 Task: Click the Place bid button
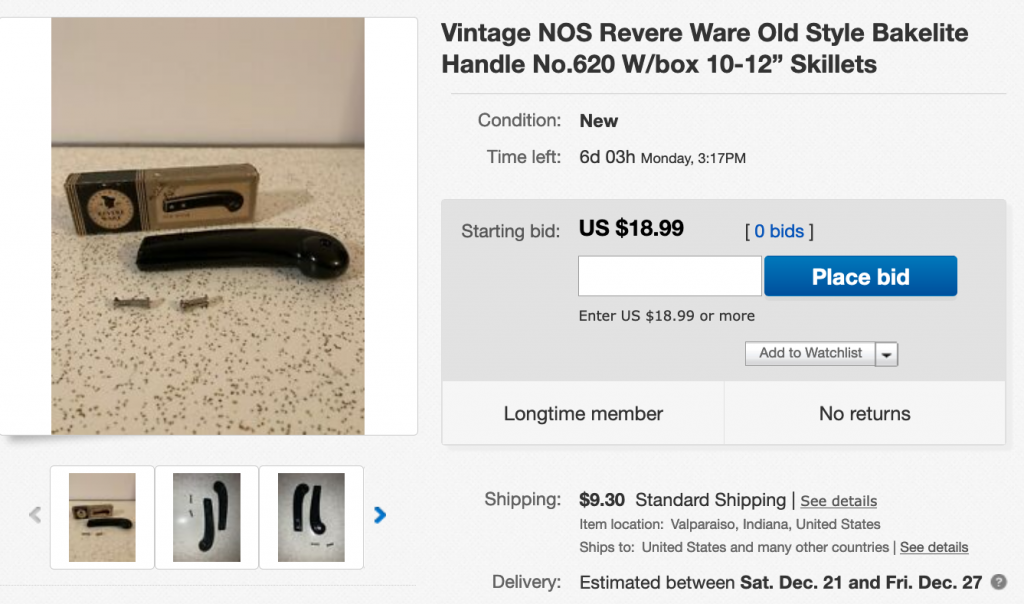(861, 276)
